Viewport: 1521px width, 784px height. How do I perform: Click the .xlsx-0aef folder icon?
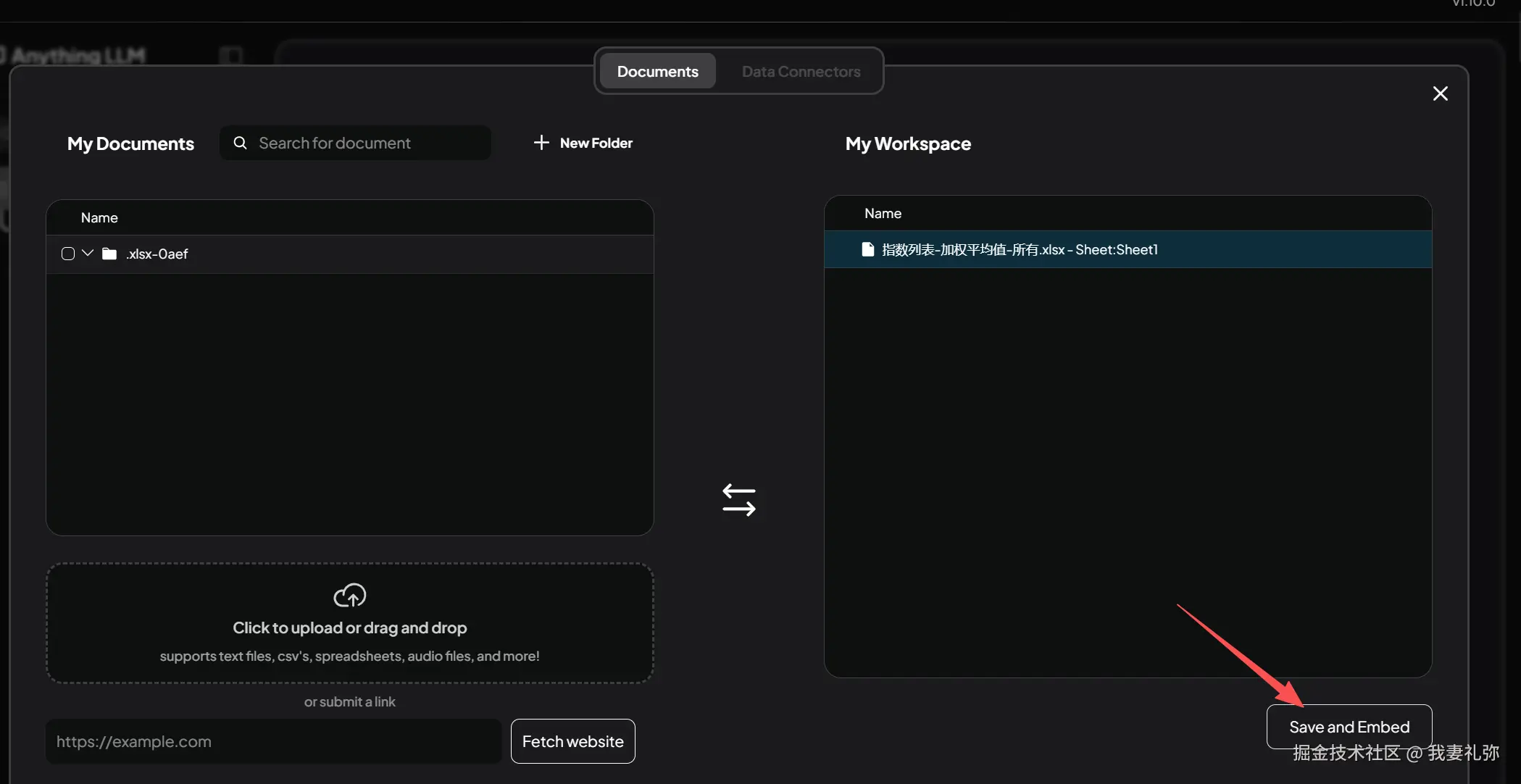(109, 254)
